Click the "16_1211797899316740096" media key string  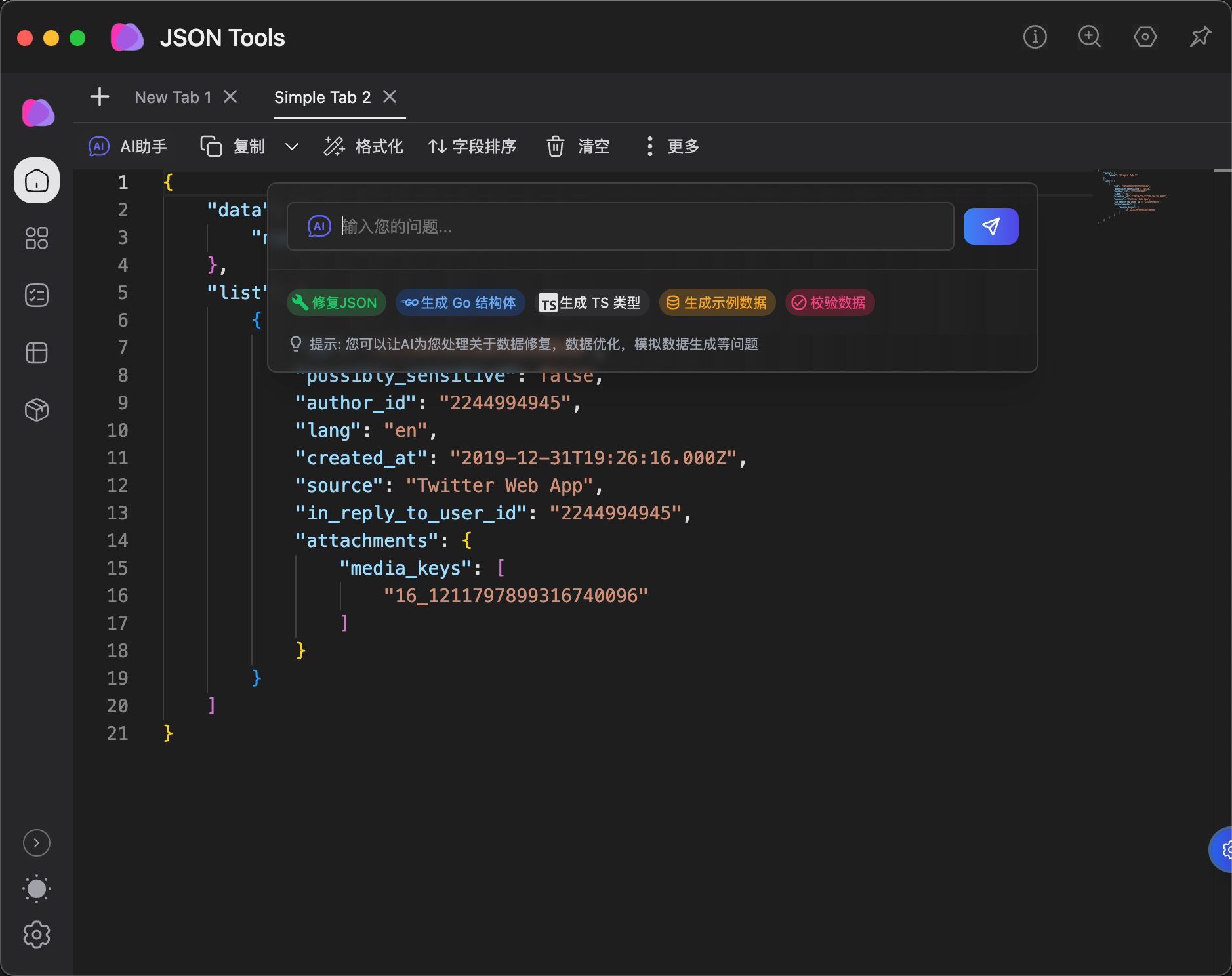[516, 596]
